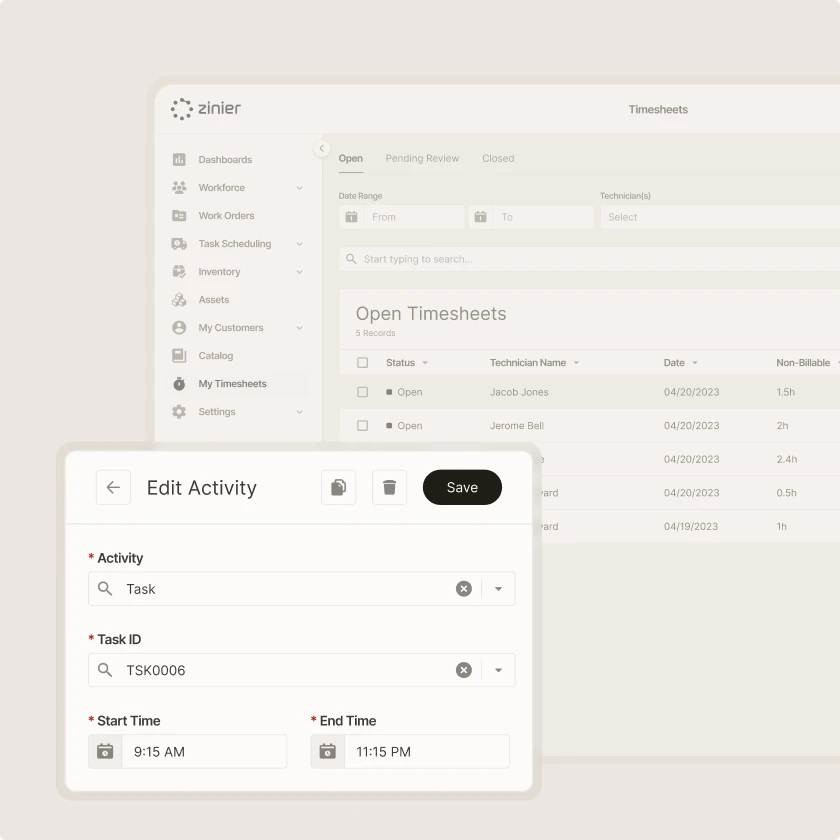Image resolution: width=840 pixels, height=840 pixels.
Task: Click the 1.5h non-billable value
Action: click(x=785, y=392)
